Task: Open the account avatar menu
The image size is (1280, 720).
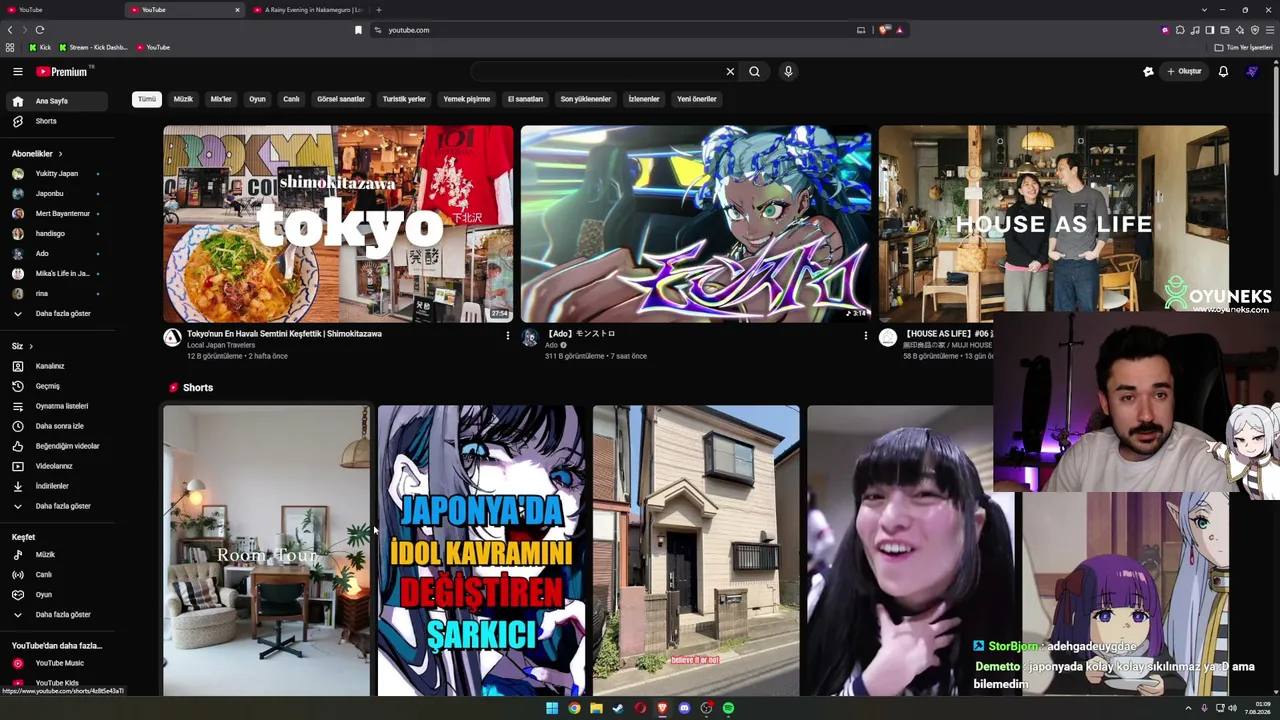Action: [x=1252, y=71]
